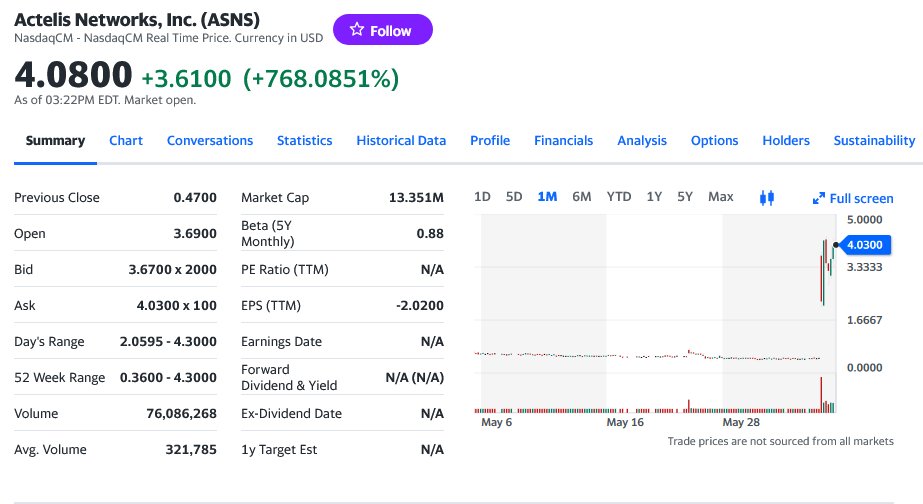Screen dimensions: 923x504
Task: Select the 1D chart range
Action: coord(482,197)
